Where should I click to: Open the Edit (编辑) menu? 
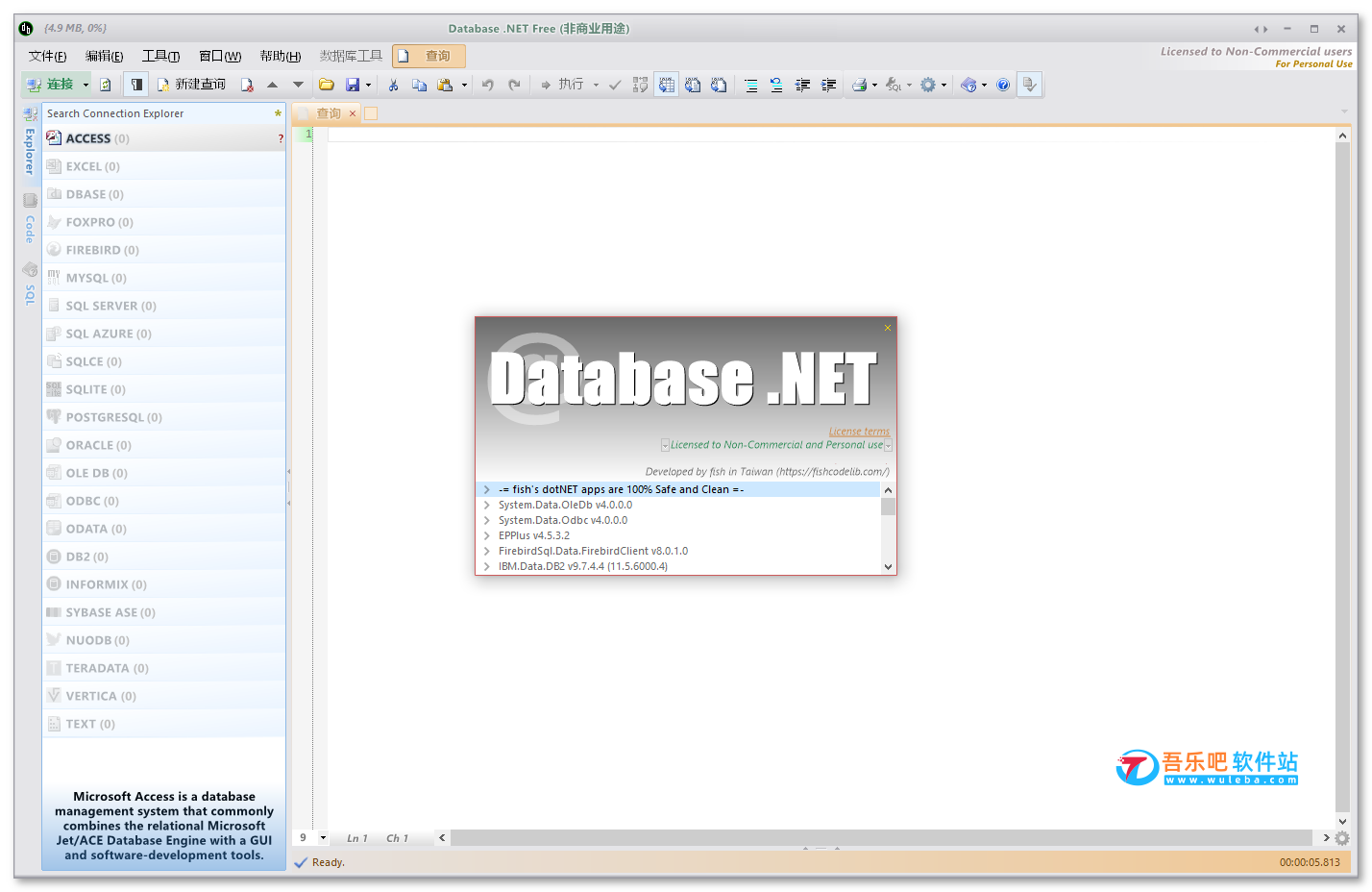point(104,56)
